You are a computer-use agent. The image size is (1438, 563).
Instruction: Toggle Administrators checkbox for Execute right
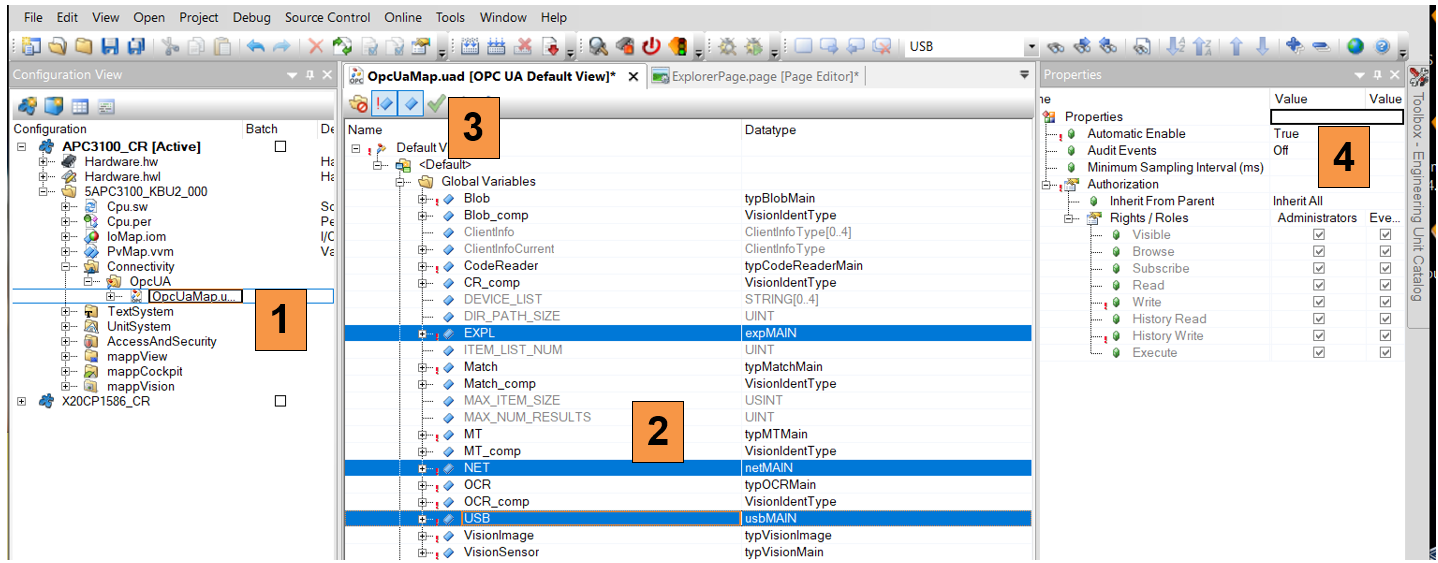tap(1319, 353)
